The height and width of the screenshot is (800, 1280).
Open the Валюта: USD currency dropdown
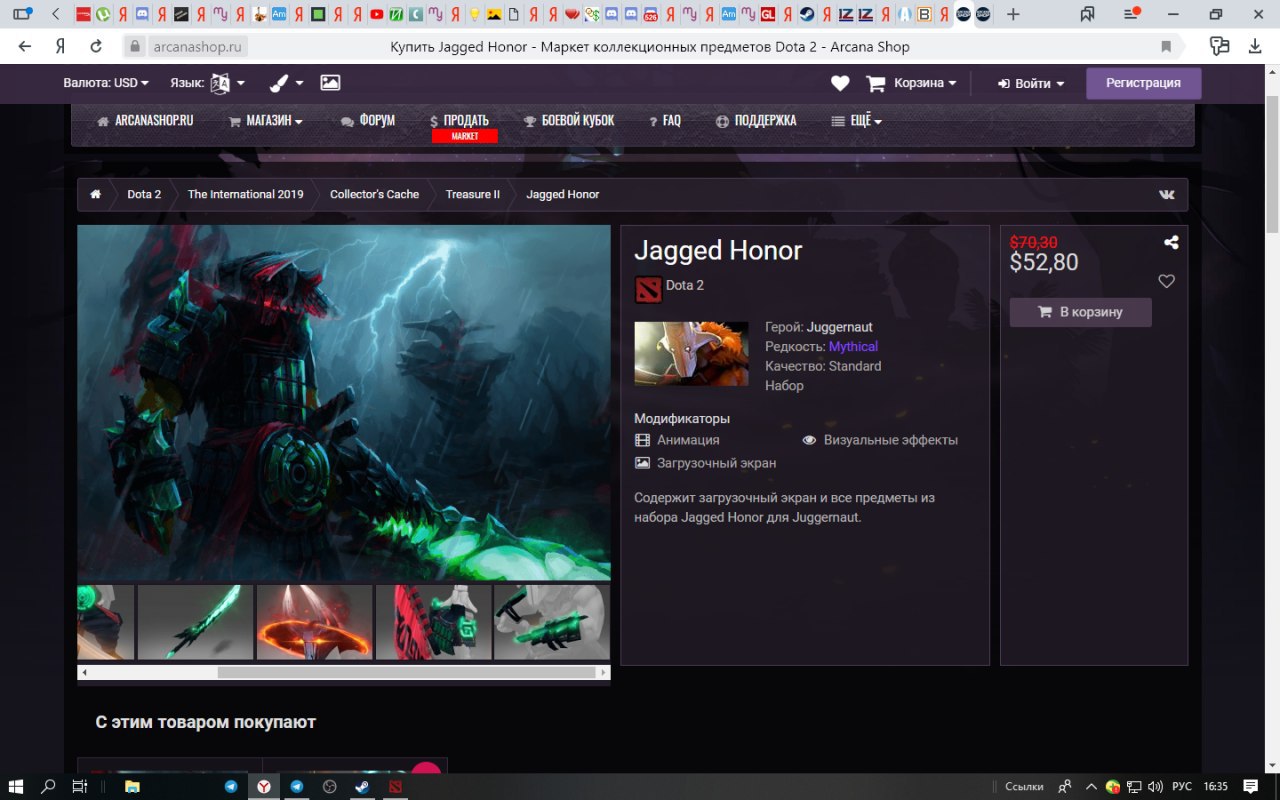pos(106,83)
